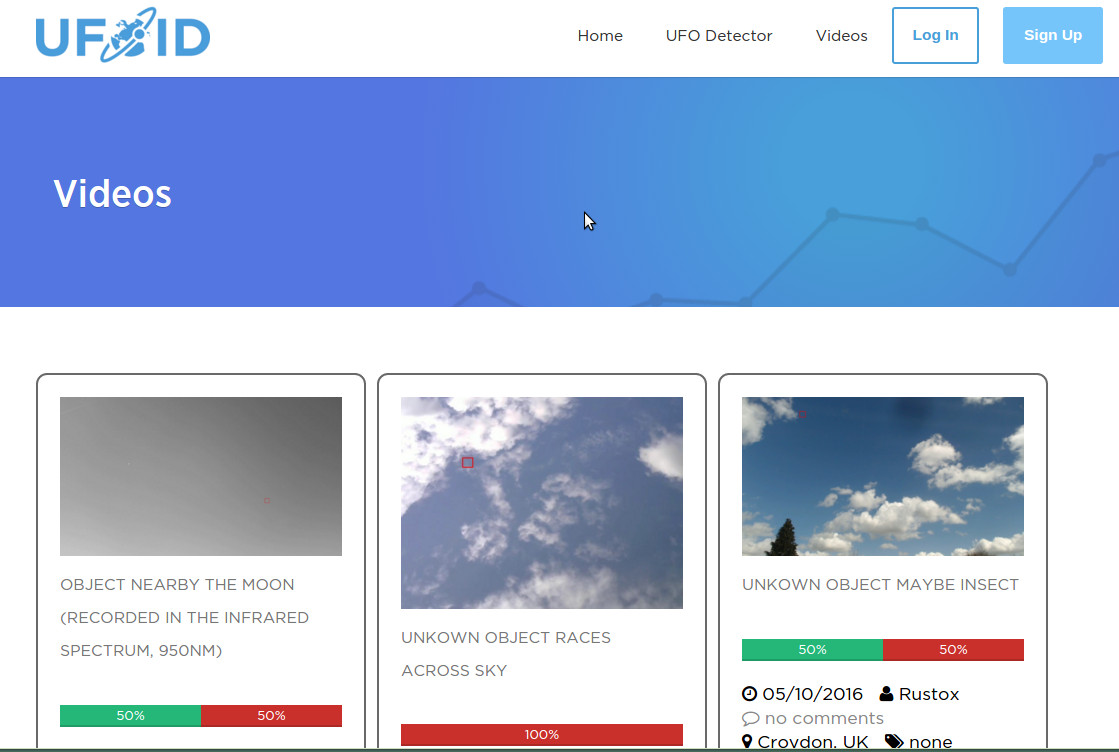Click the clock icon beside 05/10/2016
The image size is (1119, 752).
pyautogui.click(x=749, y=693)
